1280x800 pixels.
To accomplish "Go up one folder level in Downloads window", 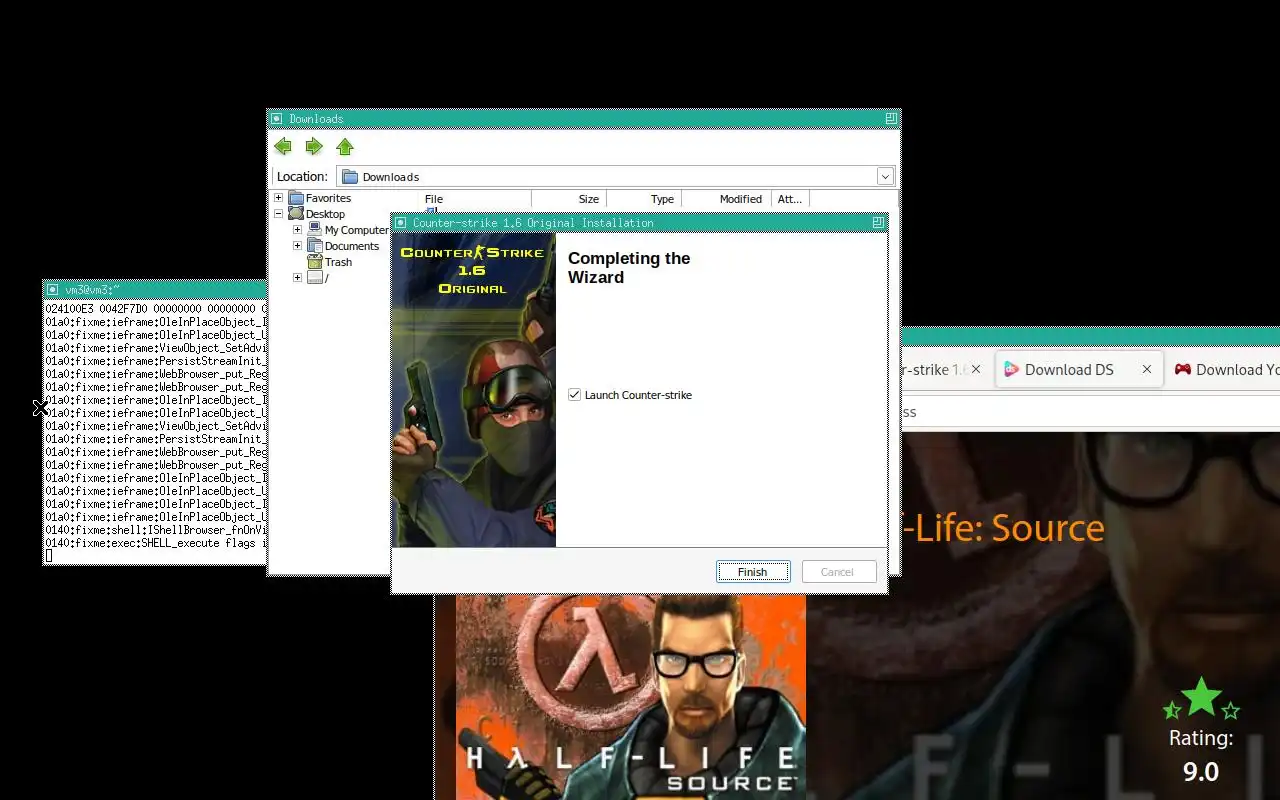I will (x=345, y=147).
